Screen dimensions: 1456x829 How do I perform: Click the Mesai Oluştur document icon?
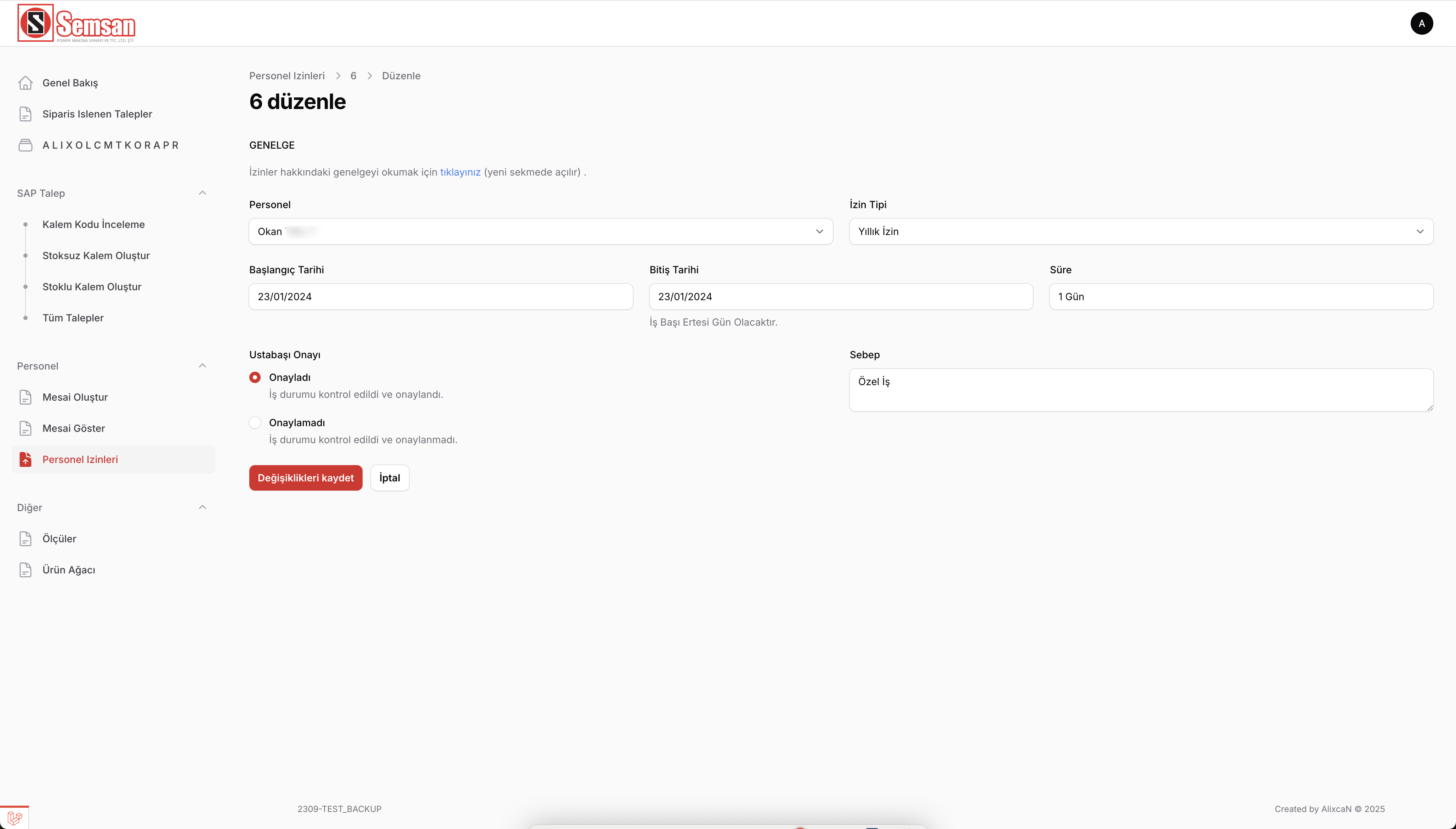(25, 397)
